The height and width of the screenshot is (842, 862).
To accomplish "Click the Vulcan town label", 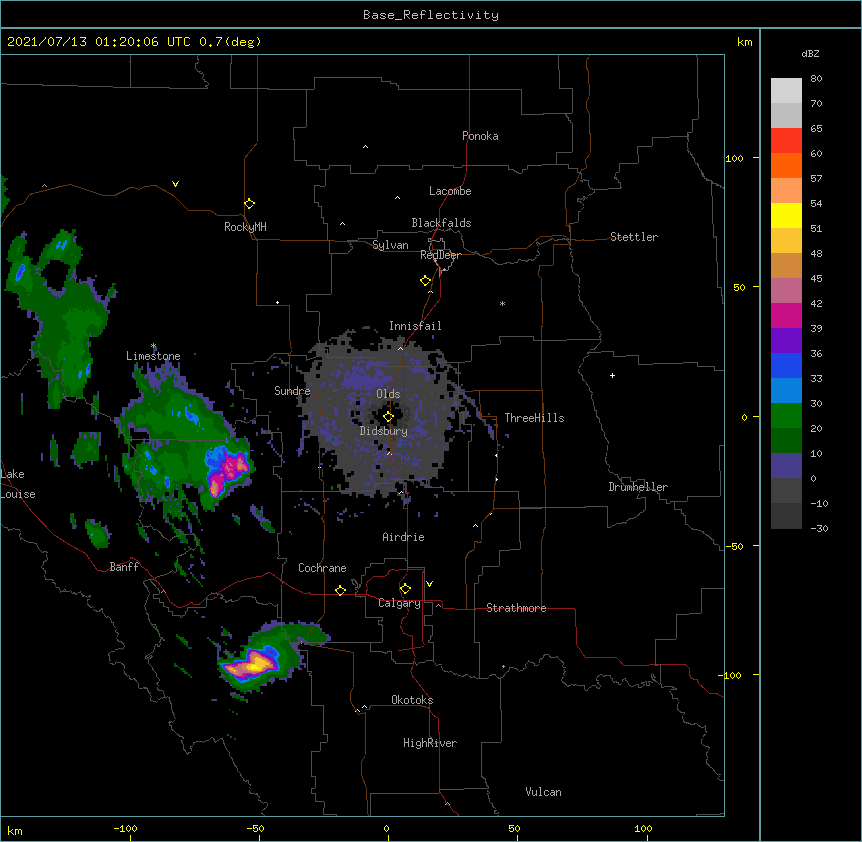I will point(543,792).
